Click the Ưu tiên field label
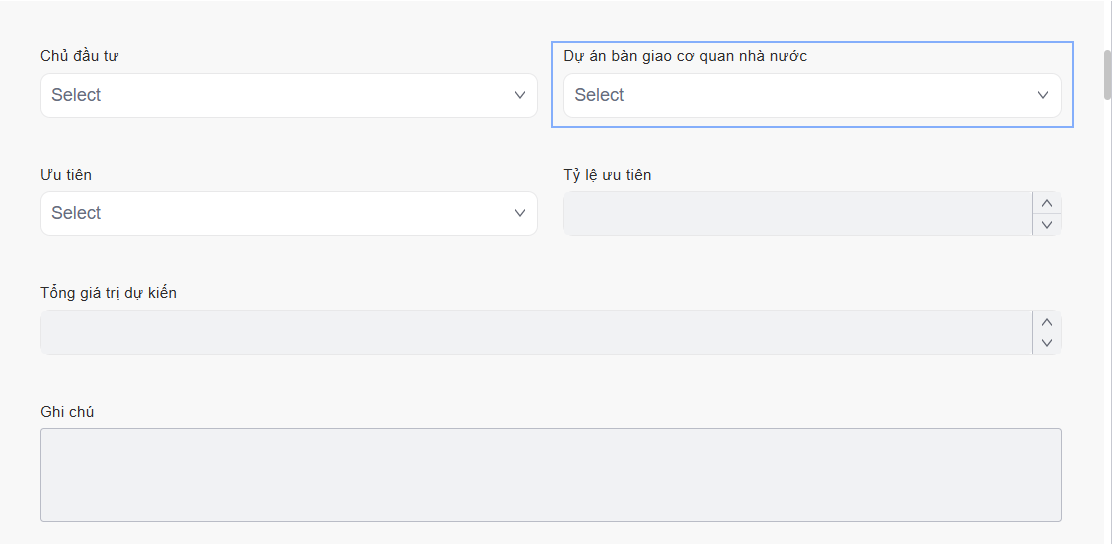Viewport: 1112px width, 544px height. click(66, 175)
